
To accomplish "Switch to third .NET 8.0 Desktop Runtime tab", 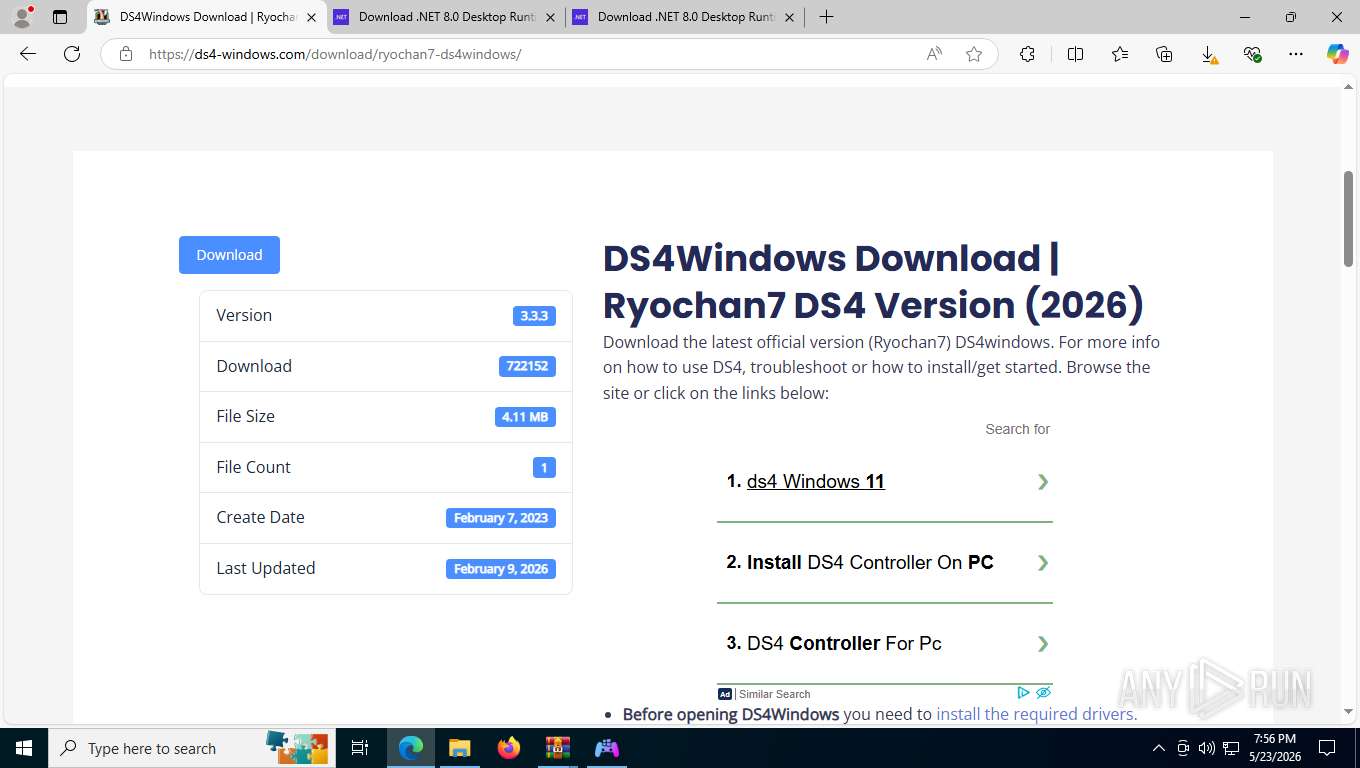I will click(685, 17).
